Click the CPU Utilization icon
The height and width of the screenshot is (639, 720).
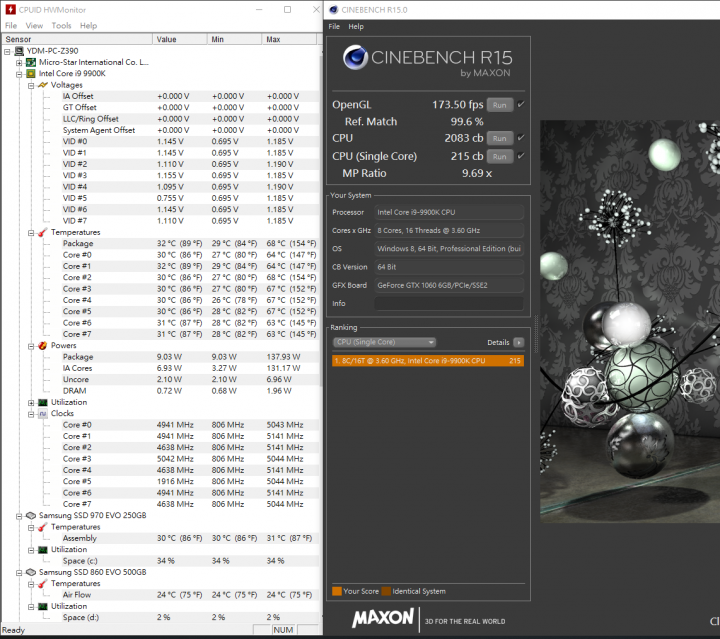click(43, 403)
